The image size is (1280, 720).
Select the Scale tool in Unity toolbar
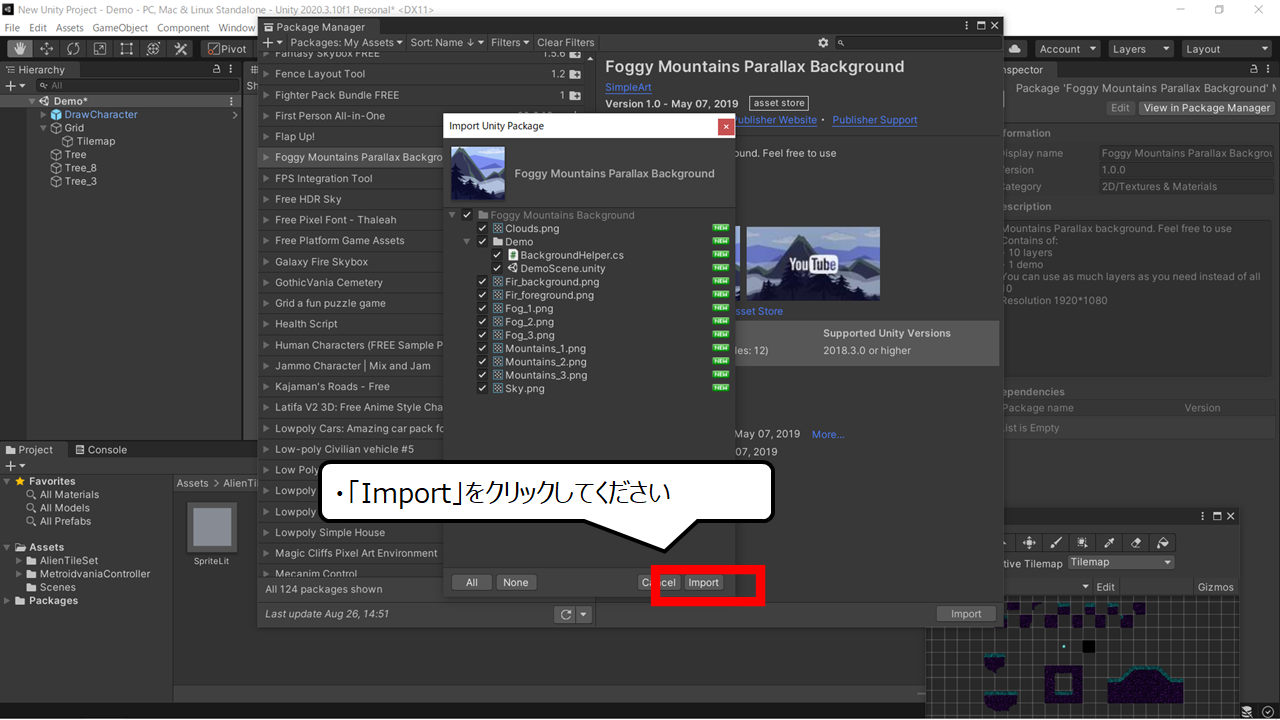tap(100, 48)
